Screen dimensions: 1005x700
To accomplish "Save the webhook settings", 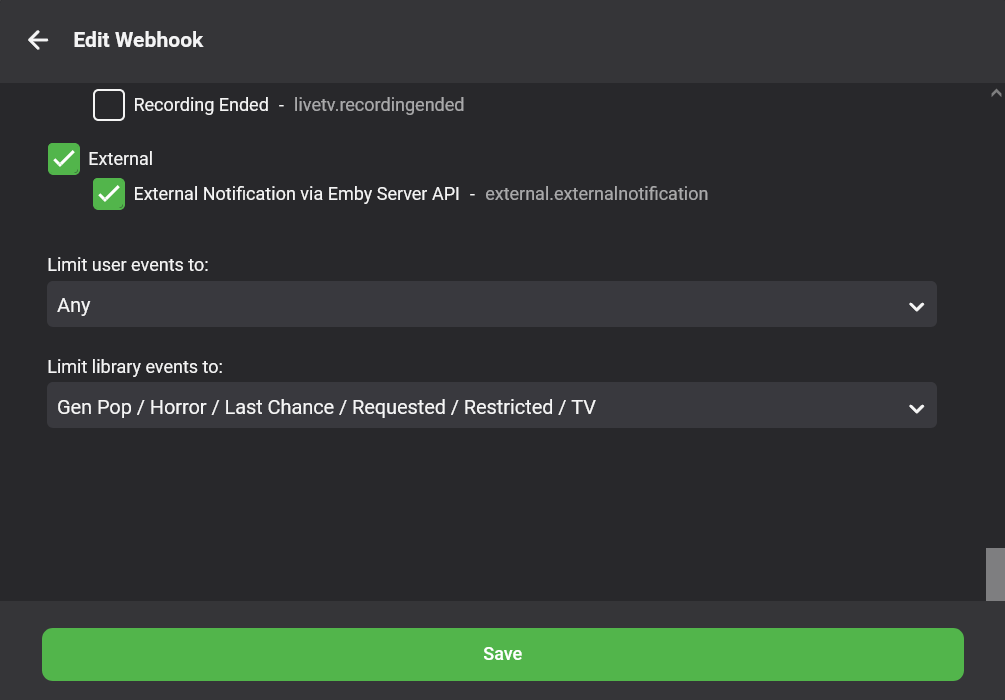I will click(502, 654).
